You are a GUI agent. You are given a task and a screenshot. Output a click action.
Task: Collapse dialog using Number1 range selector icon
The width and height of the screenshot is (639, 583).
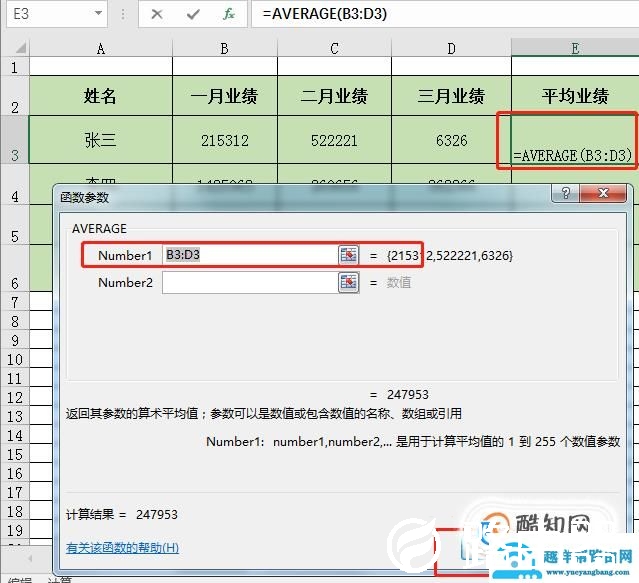(x=348, y=255)
